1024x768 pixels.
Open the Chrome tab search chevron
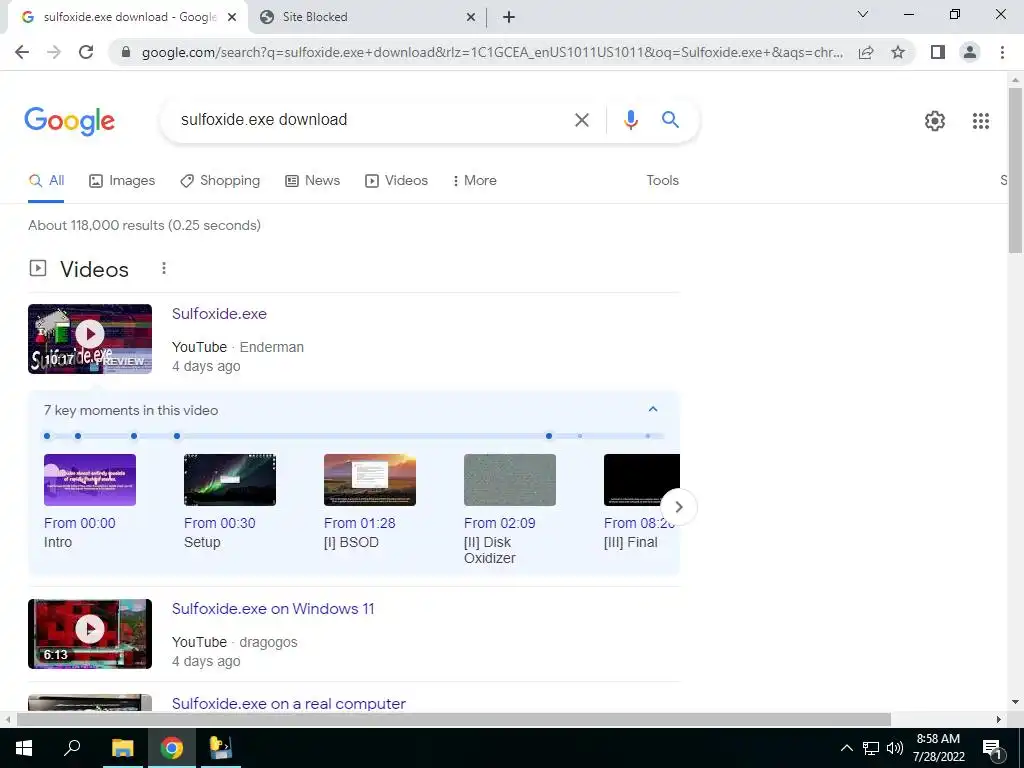point(863,14)
